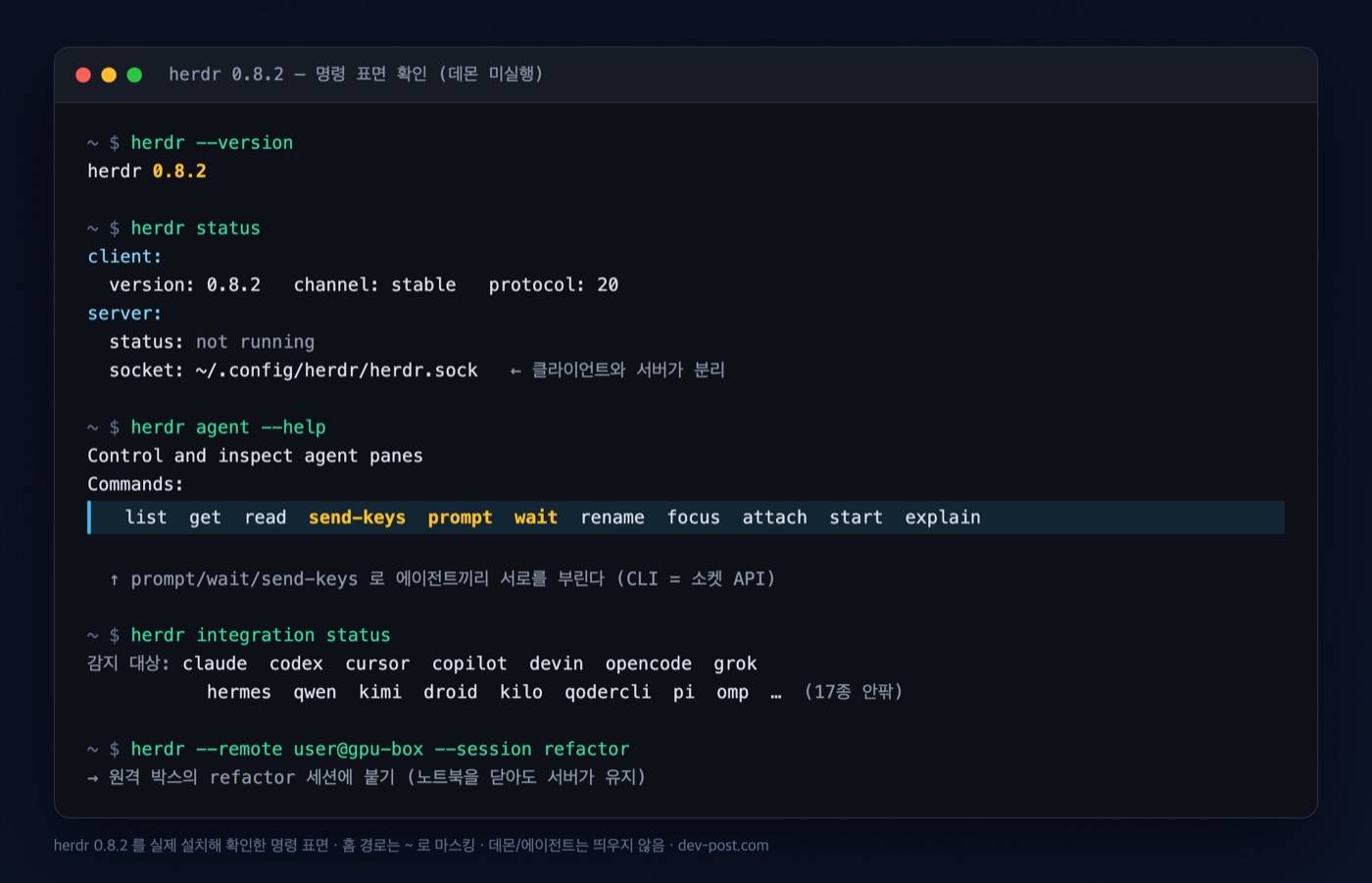The width and height of the screenshot is (1372, 883).
Task: Click 'dev-post.com' in the caption
Action: click(723, 846)
